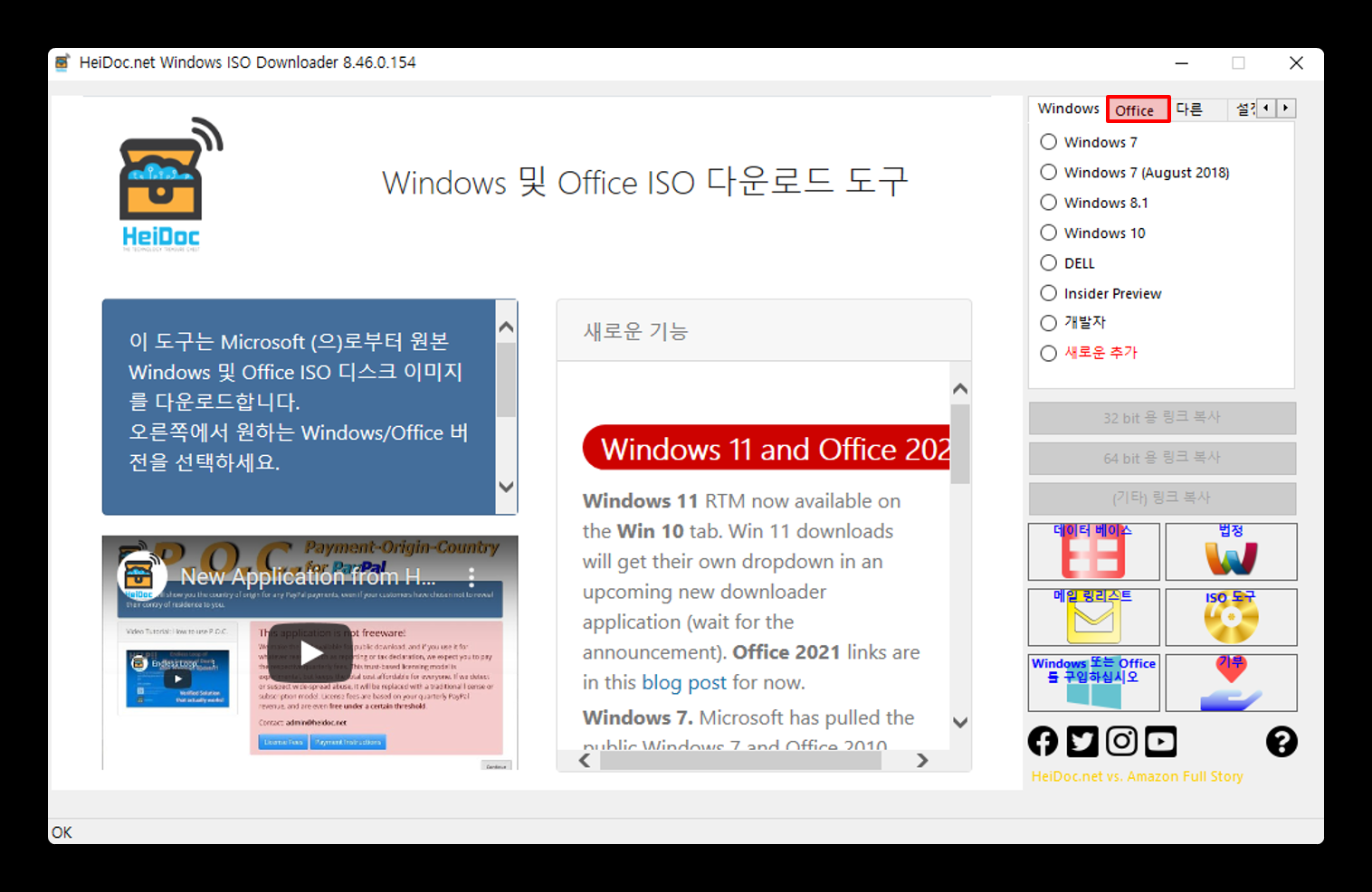Click the (기타) 링크 복사 button
1372x892 pixels.
1162,498
